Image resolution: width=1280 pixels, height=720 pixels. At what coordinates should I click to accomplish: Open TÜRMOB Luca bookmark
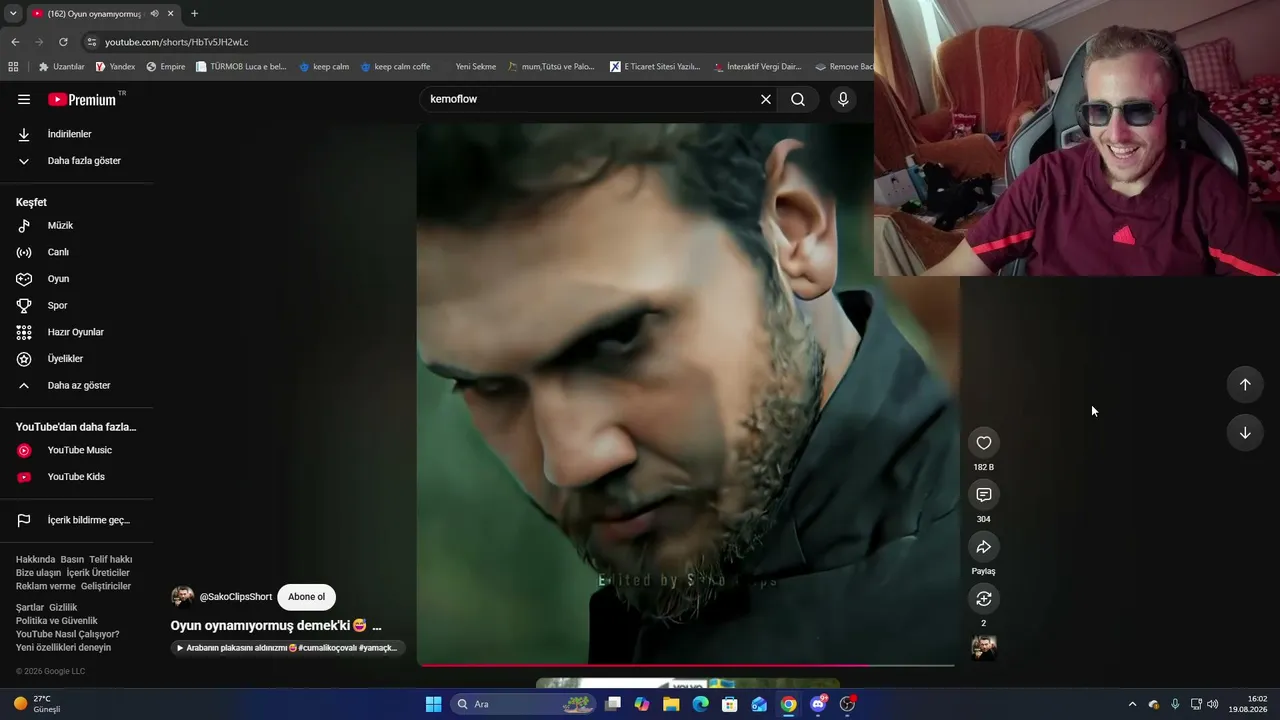(241, 67)
